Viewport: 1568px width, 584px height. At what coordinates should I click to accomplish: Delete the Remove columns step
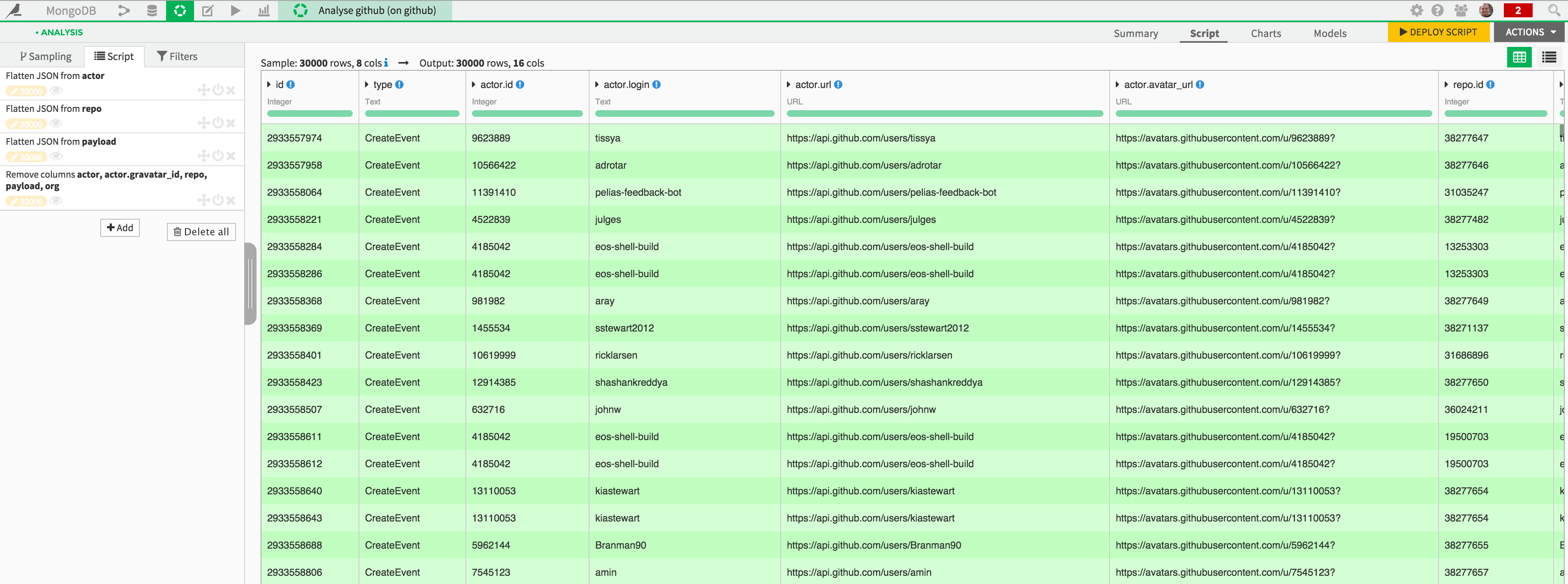click(x=231, y=200)
